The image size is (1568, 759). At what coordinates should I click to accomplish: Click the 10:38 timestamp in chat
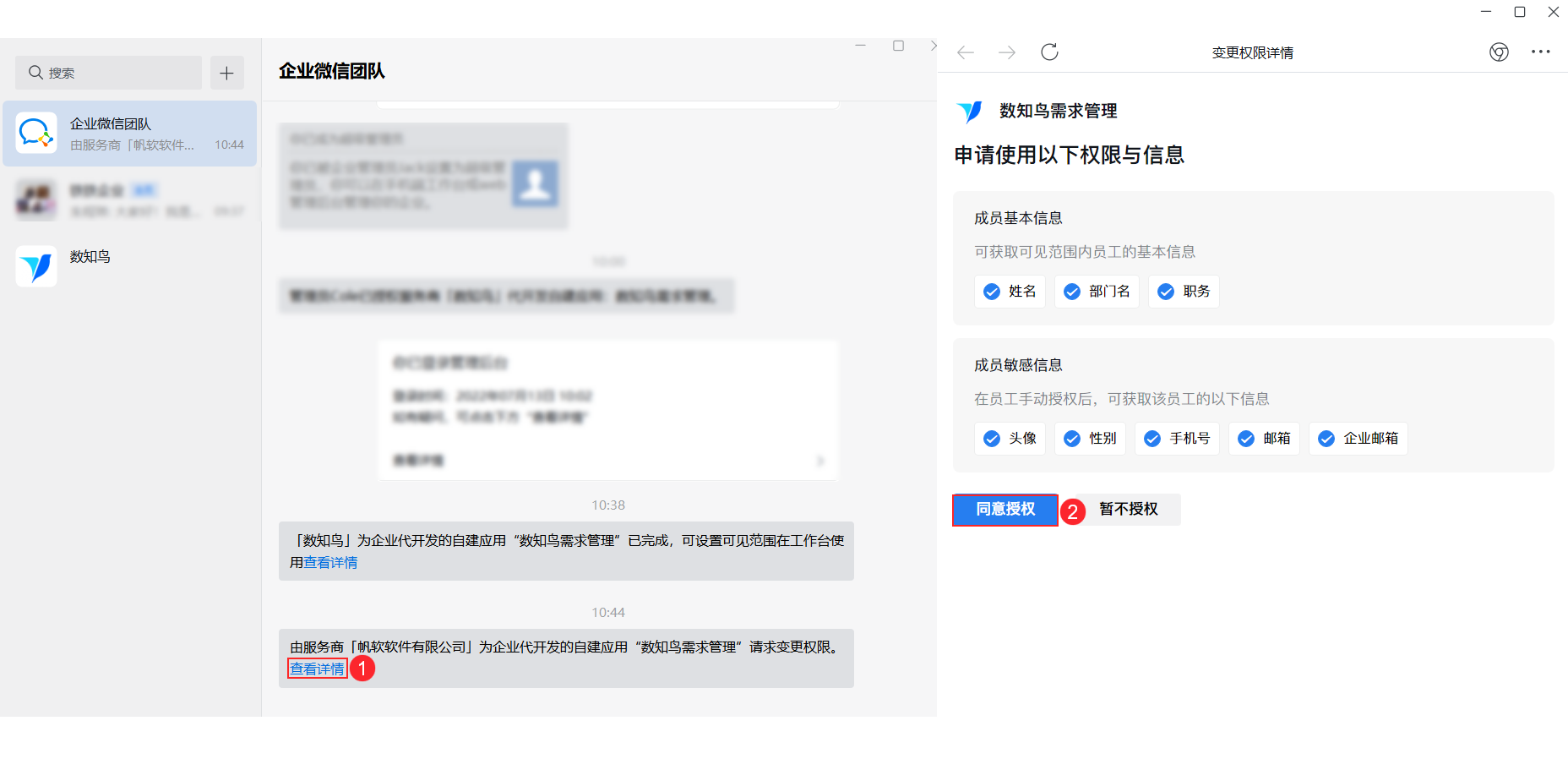pos(608,505)
